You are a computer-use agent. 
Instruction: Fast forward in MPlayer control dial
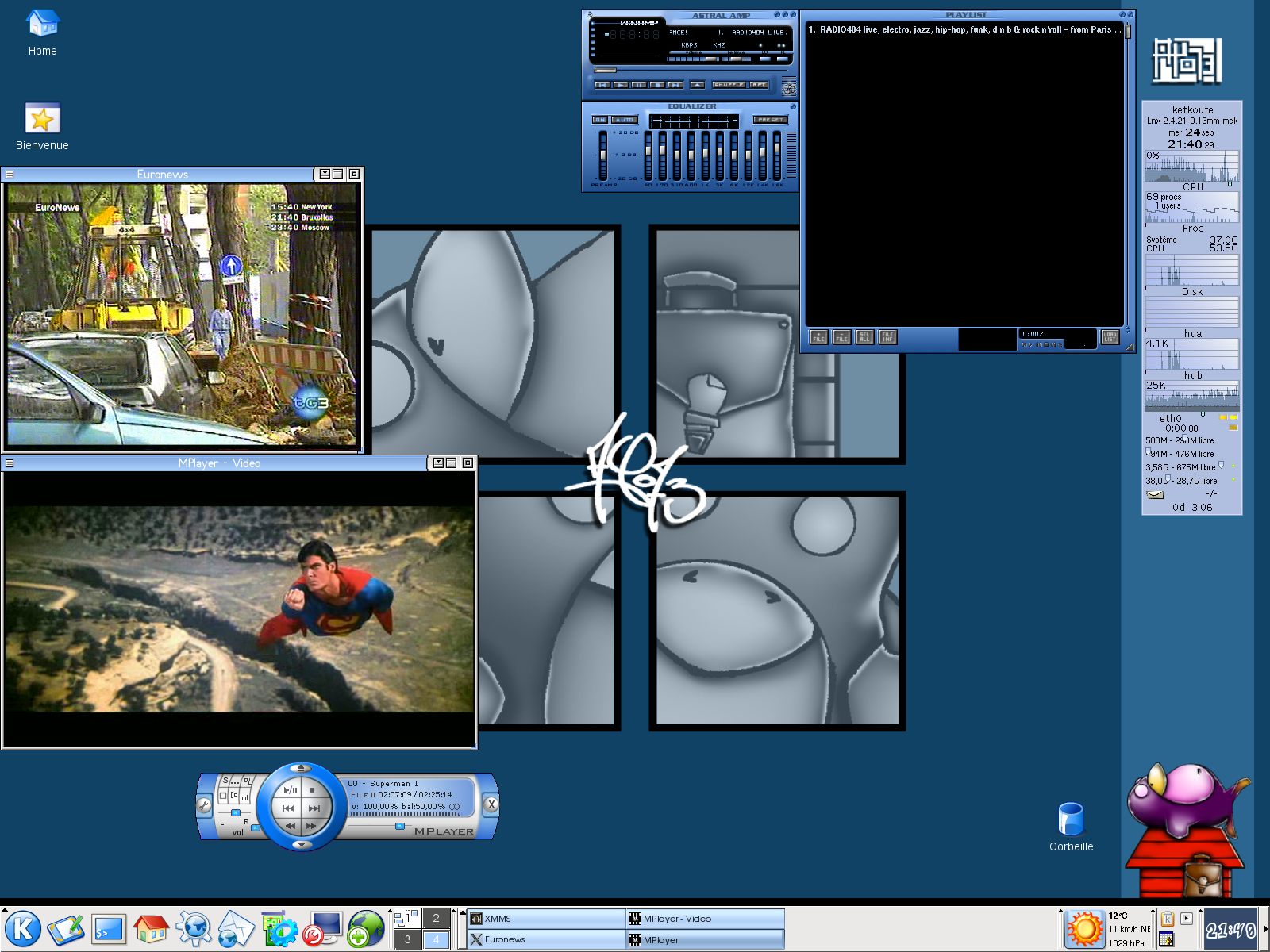tap(311, 826)
